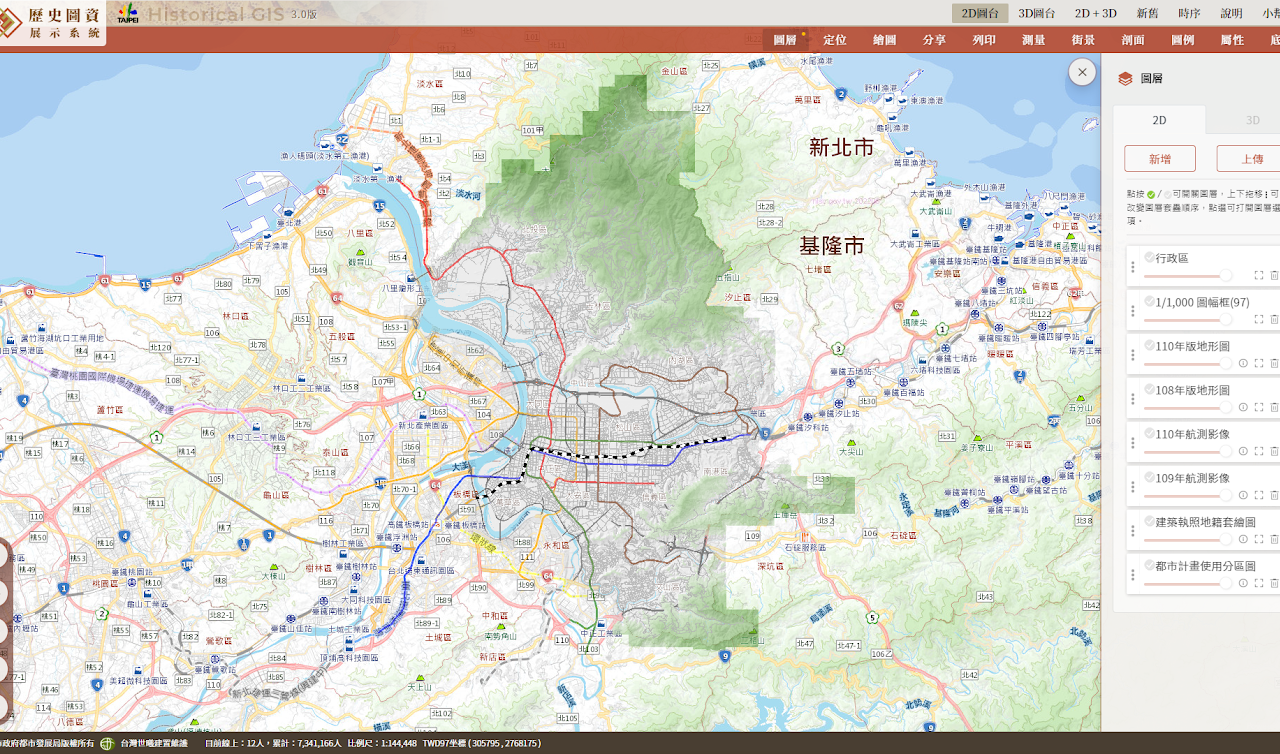The width and height of the screenshot is (1280, 754).
Task: Delete the 建築執照地籍套繪圖 layer
Action: 1274,539
